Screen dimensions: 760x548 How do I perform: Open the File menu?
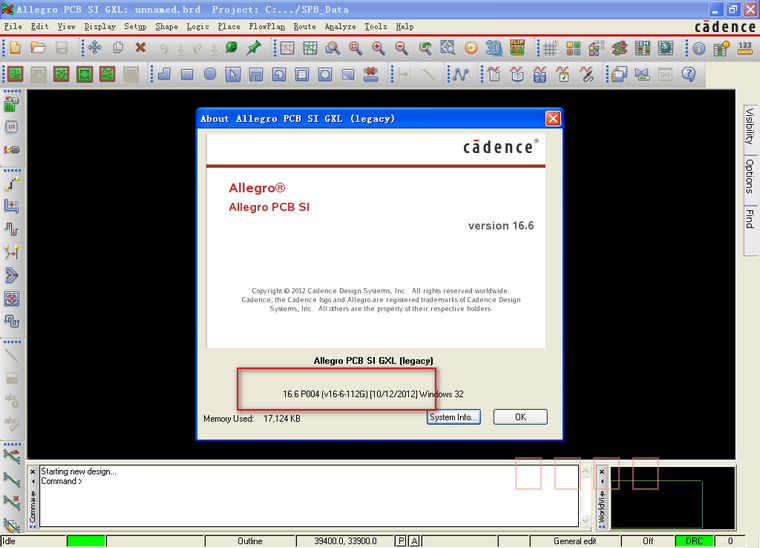tap(13, 27)
